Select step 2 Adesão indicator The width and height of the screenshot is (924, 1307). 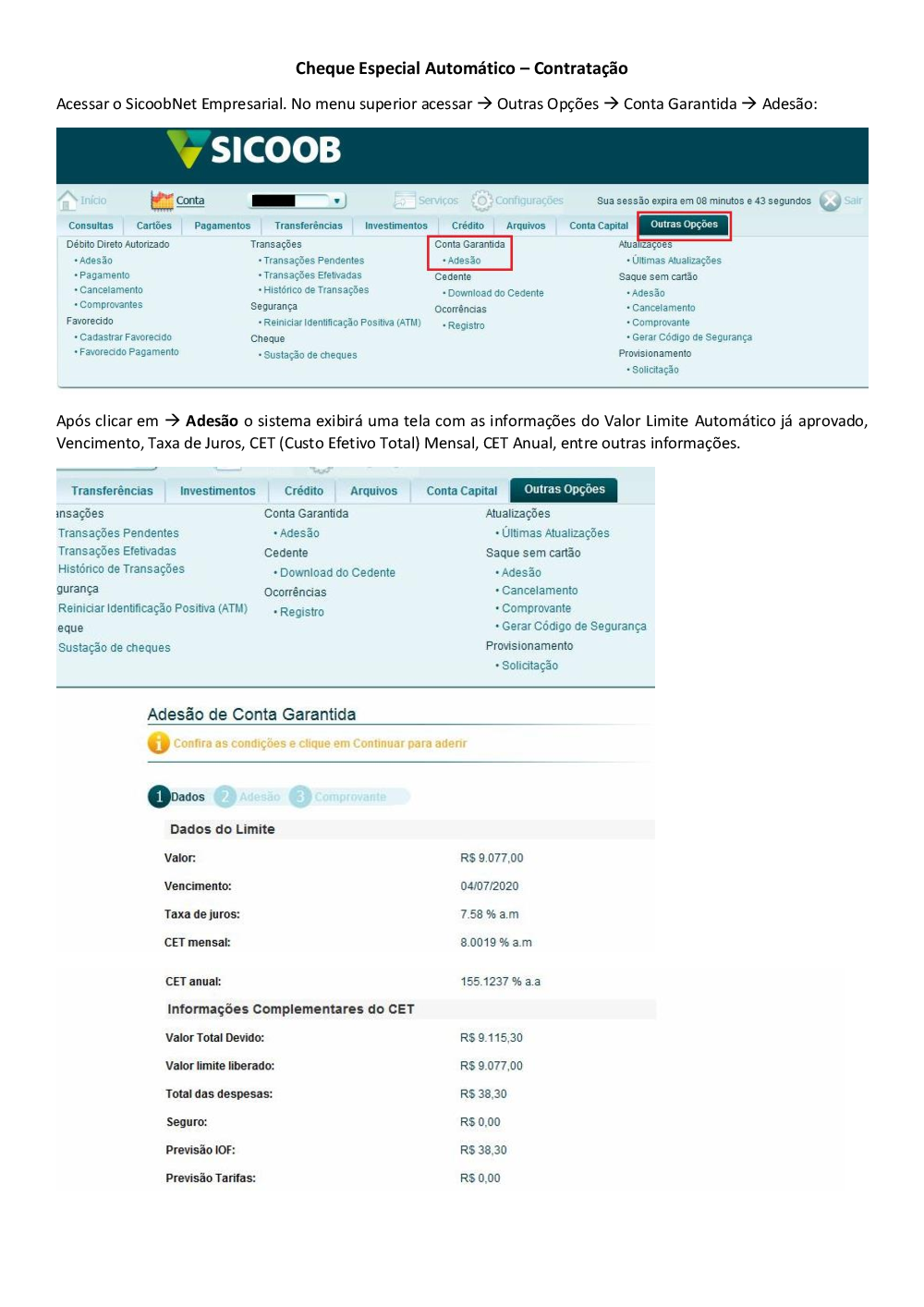[225, 797]
